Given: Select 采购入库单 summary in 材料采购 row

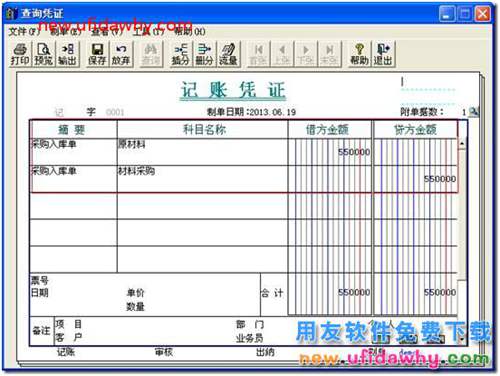Looking at the screenshot, I should click(54, 171).
